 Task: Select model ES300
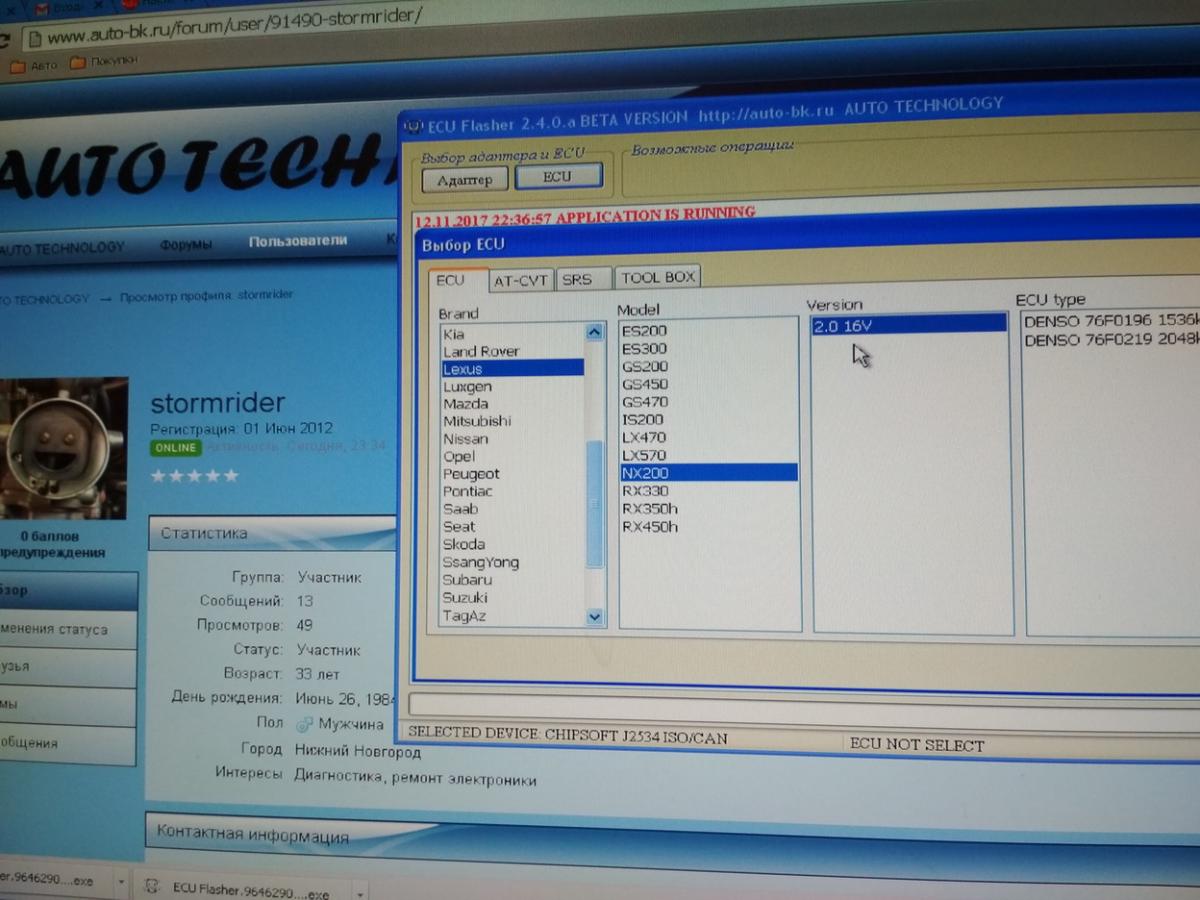click(x=644, y=348)
